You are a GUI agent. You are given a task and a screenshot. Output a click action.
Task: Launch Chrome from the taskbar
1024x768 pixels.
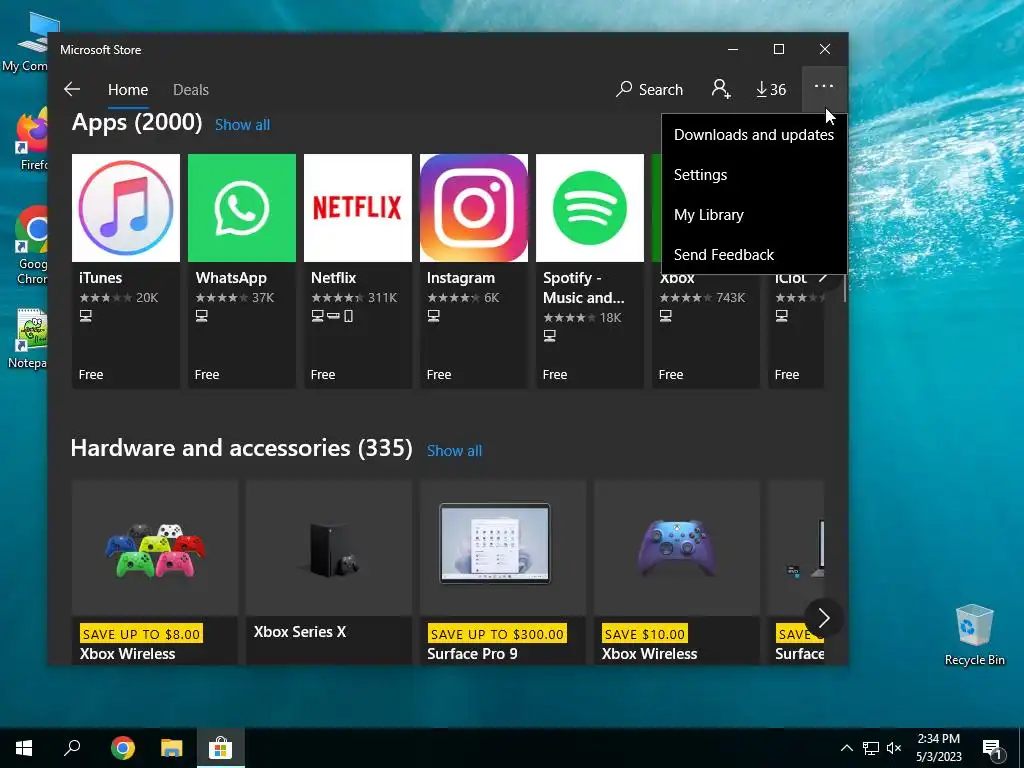123,748
